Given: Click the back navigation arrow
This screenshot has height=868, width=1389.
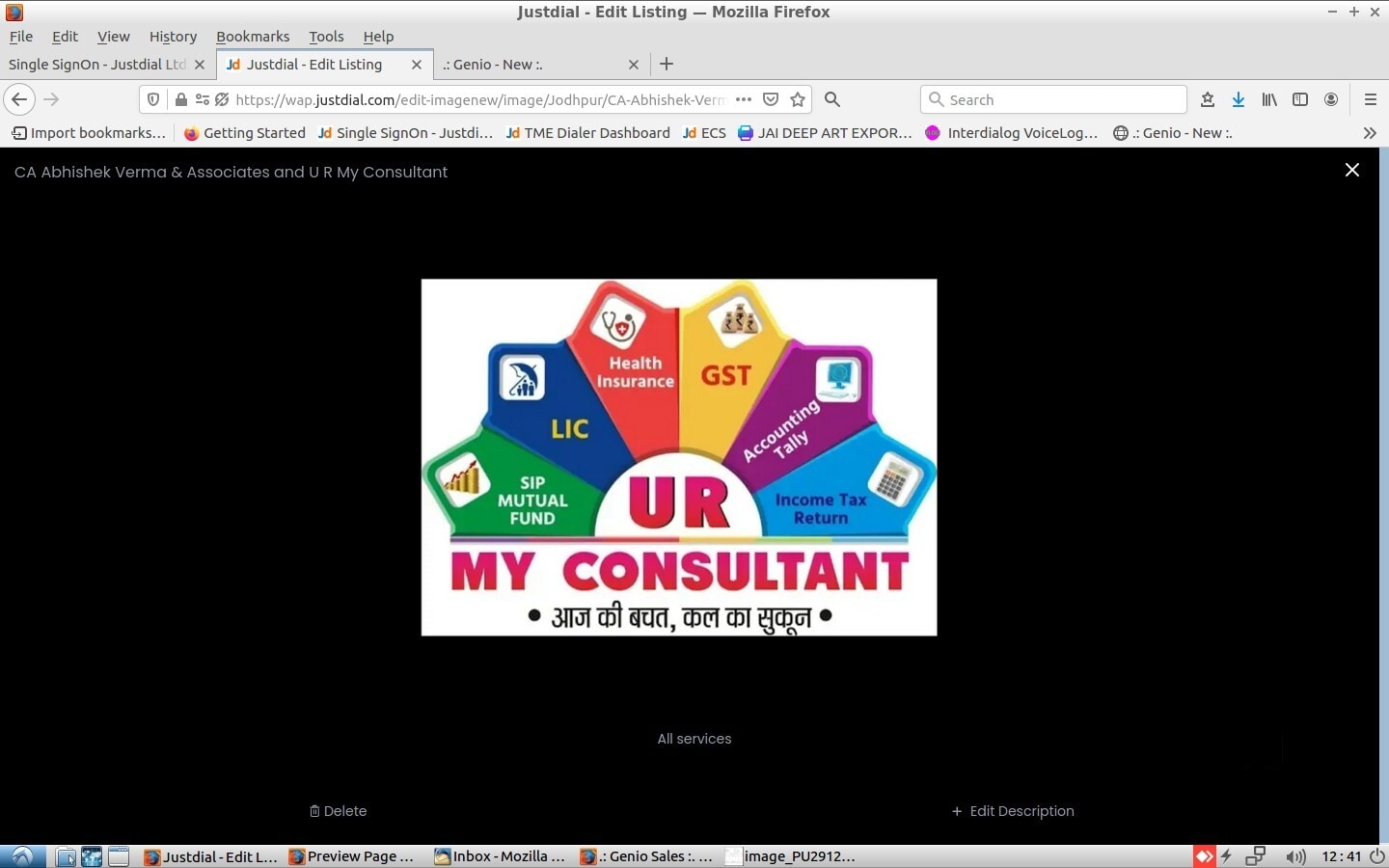Looking at the screenshot, I should point(19,99).
